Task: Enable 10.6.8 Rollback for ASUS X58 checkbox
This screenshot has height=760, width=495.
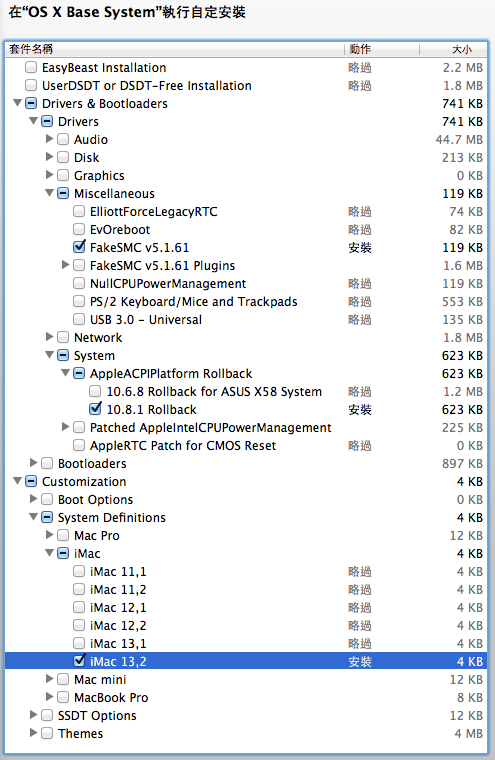Action: (x=95, y=391)
